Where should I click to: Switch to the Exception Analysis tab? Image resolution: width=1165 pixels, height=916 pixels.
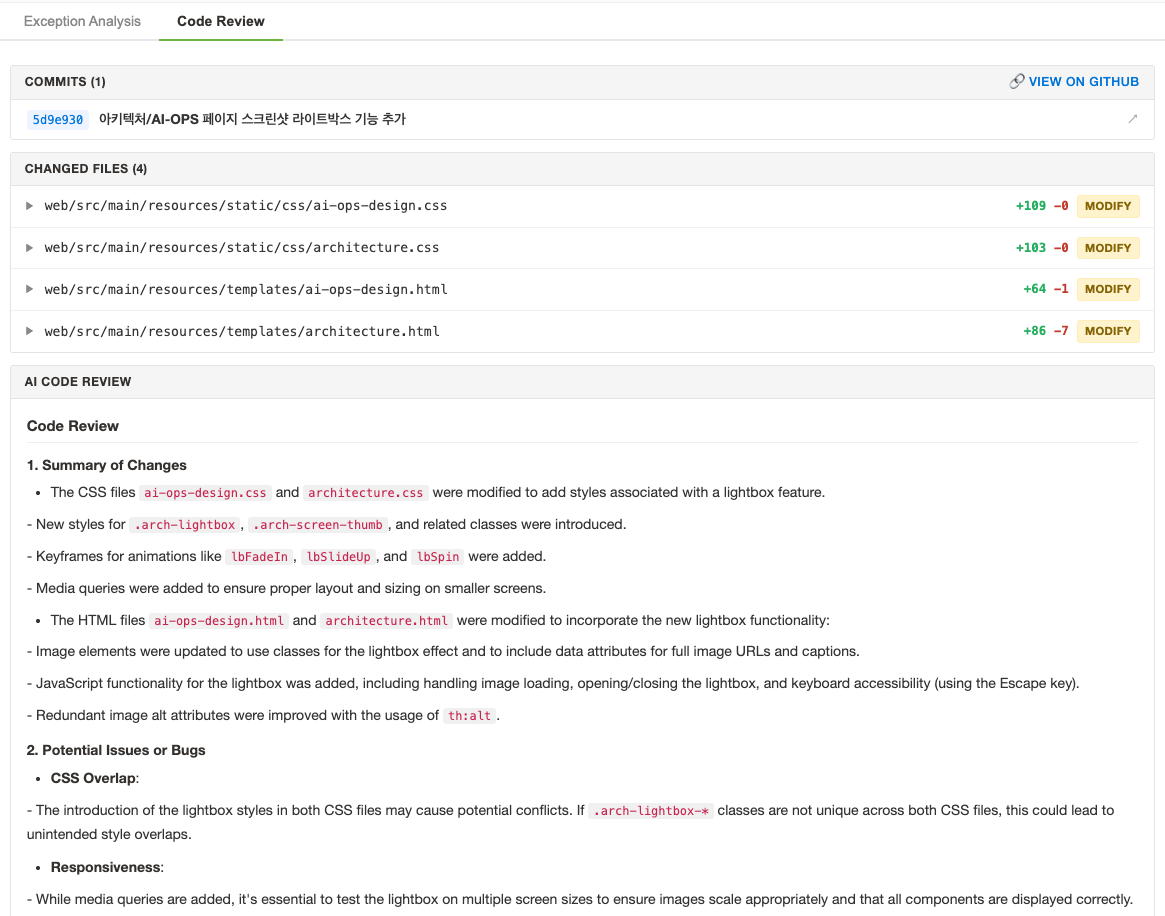82,21
